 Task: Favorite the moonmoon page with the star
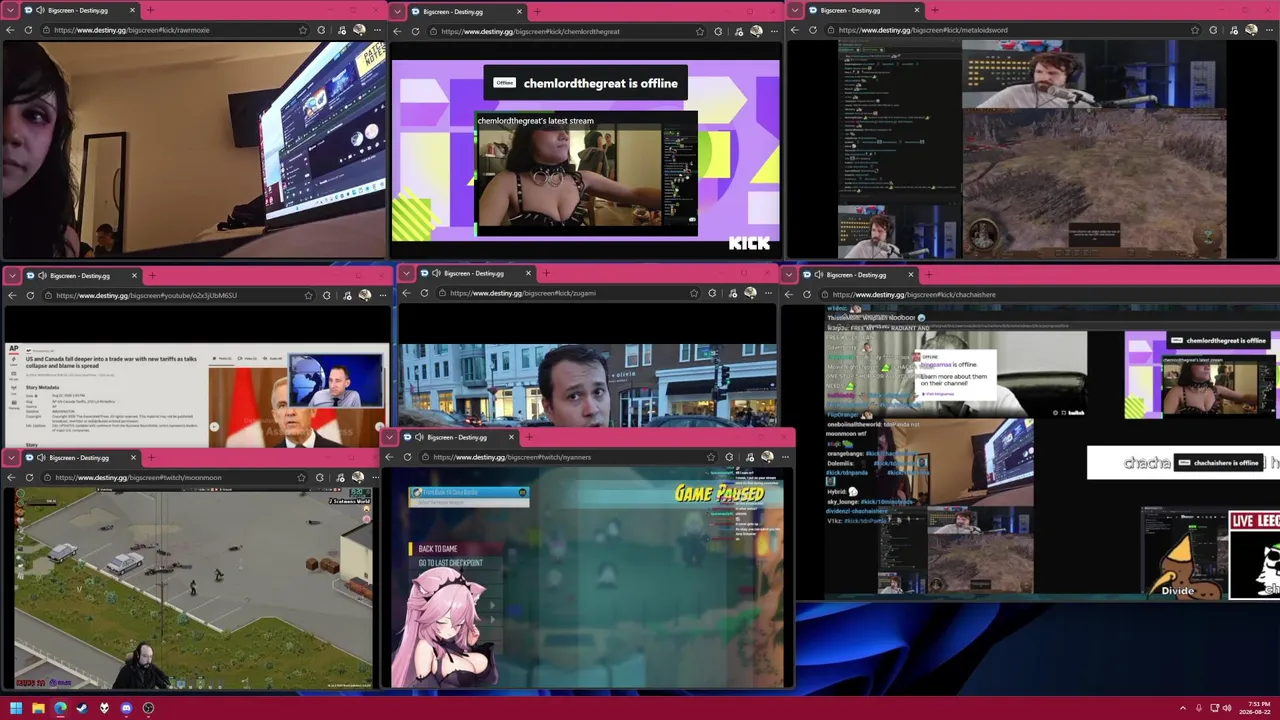(301, 477)
